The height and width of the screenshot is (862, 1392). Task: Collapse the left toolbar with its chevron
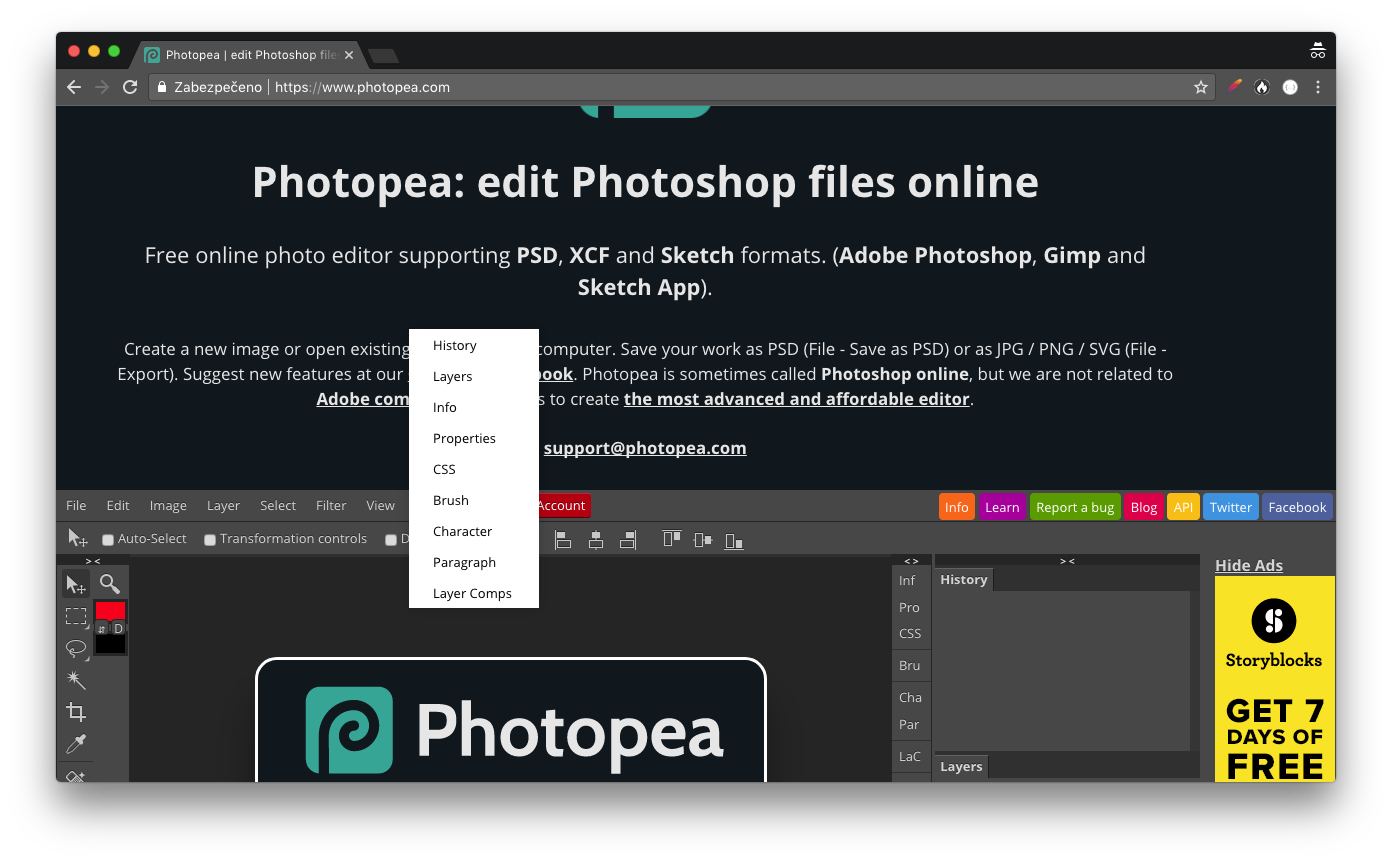(x=93, y=561)
